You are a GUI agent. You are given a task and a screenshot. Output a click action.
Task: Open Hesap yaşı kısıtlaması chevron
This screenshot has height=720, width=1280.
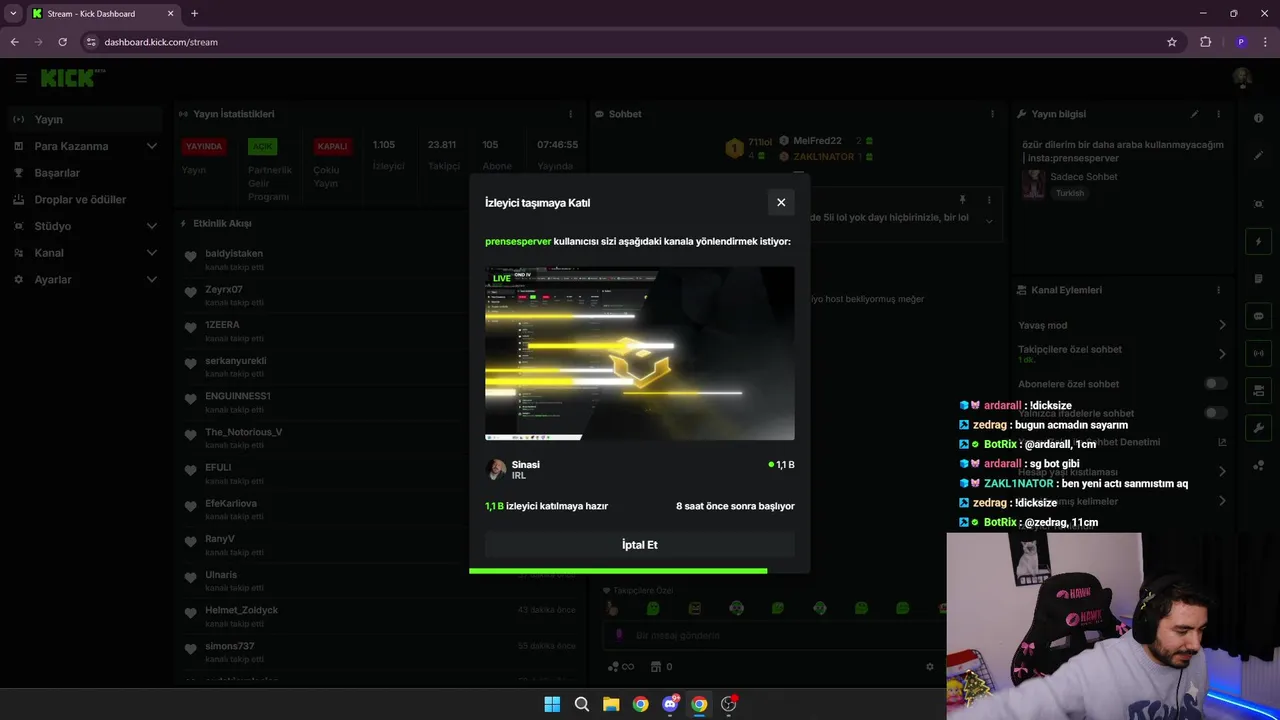(1222, 472)
